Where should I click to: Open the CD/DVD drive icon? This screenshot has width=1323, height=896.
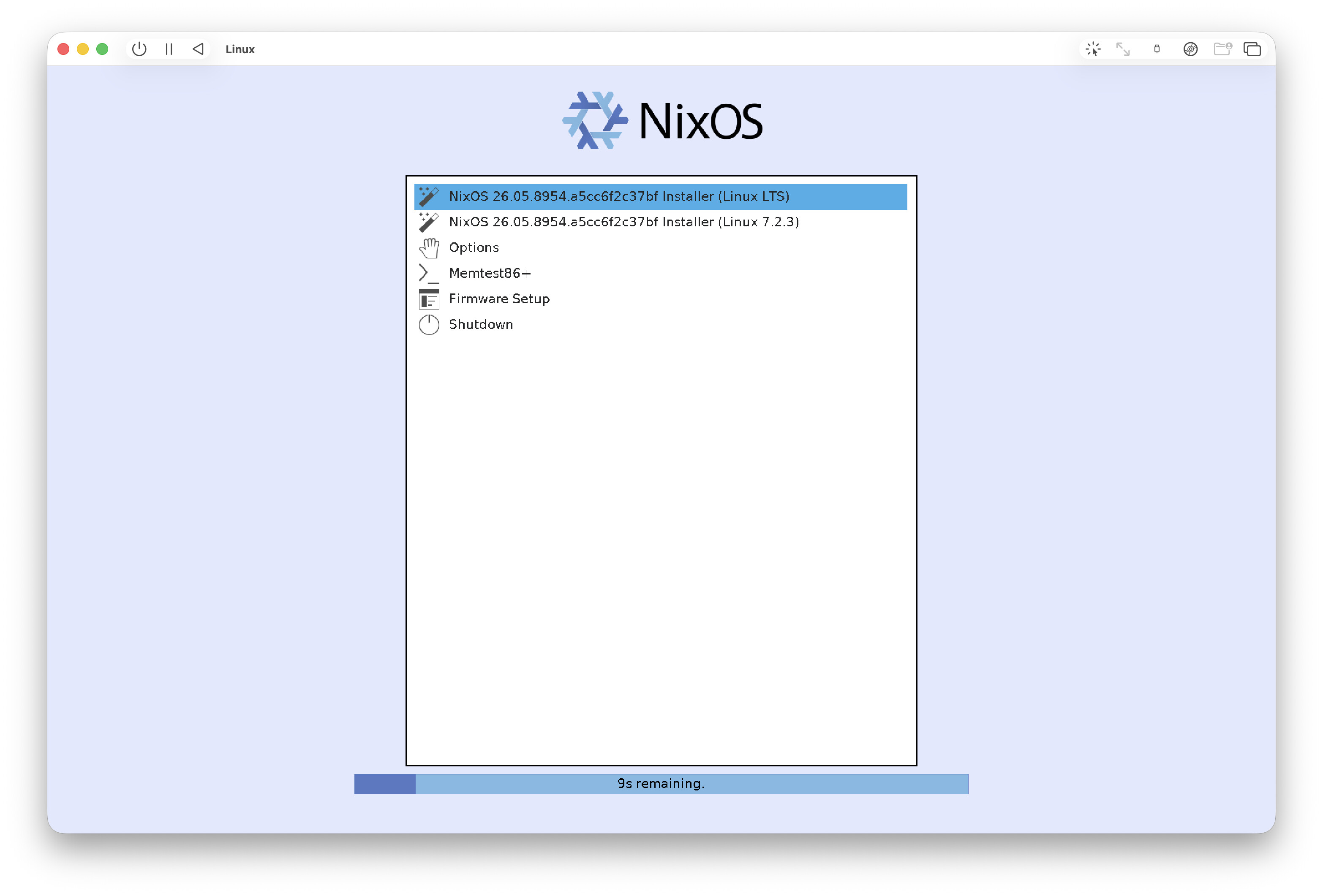point(1190,49)
